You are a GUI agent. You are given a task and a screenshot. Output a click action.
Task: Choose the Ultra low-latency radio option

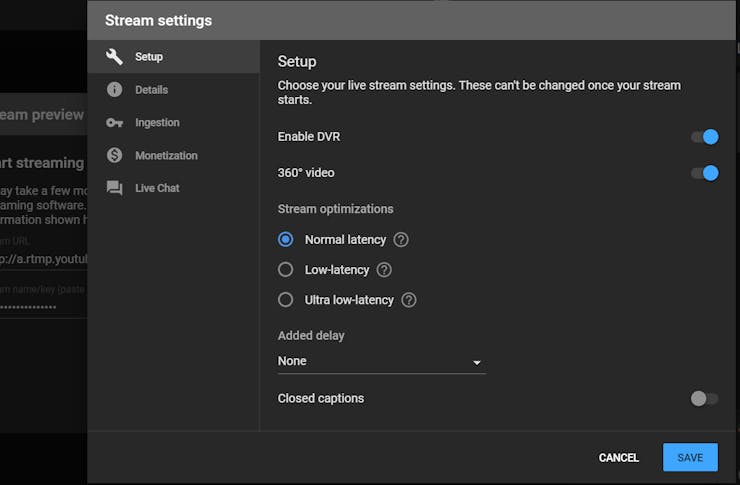(x=286, y=300)
